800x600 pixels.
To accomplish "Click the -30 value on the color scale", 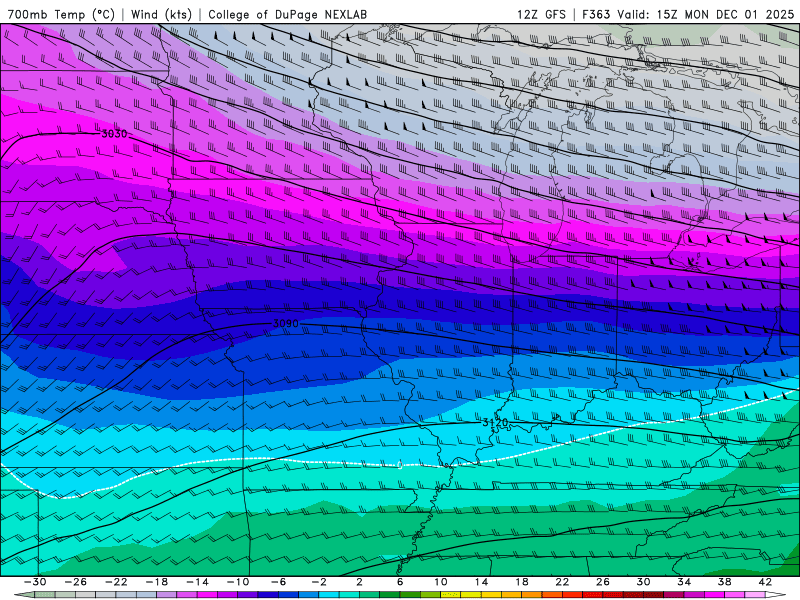I will point(35,582).
